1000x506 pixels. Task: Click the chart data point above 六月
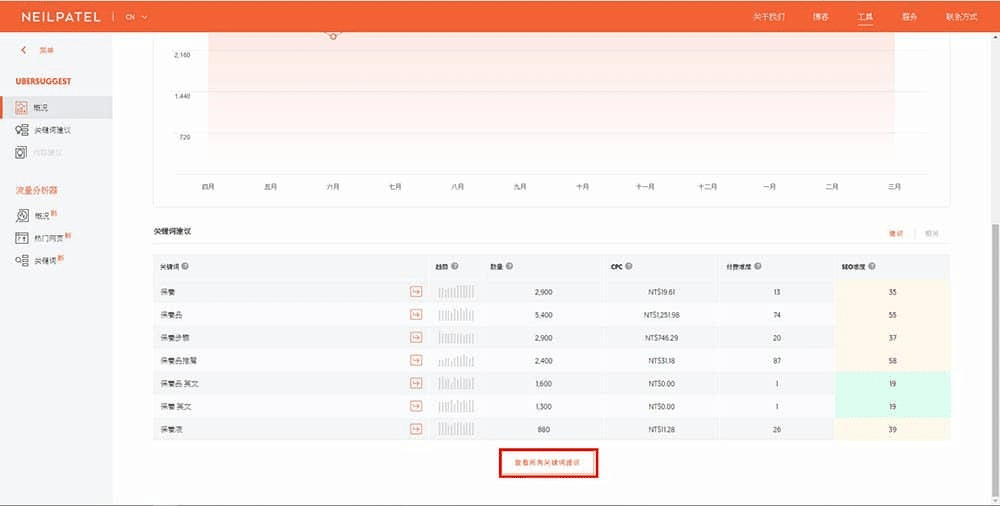(x=333, y=36)
